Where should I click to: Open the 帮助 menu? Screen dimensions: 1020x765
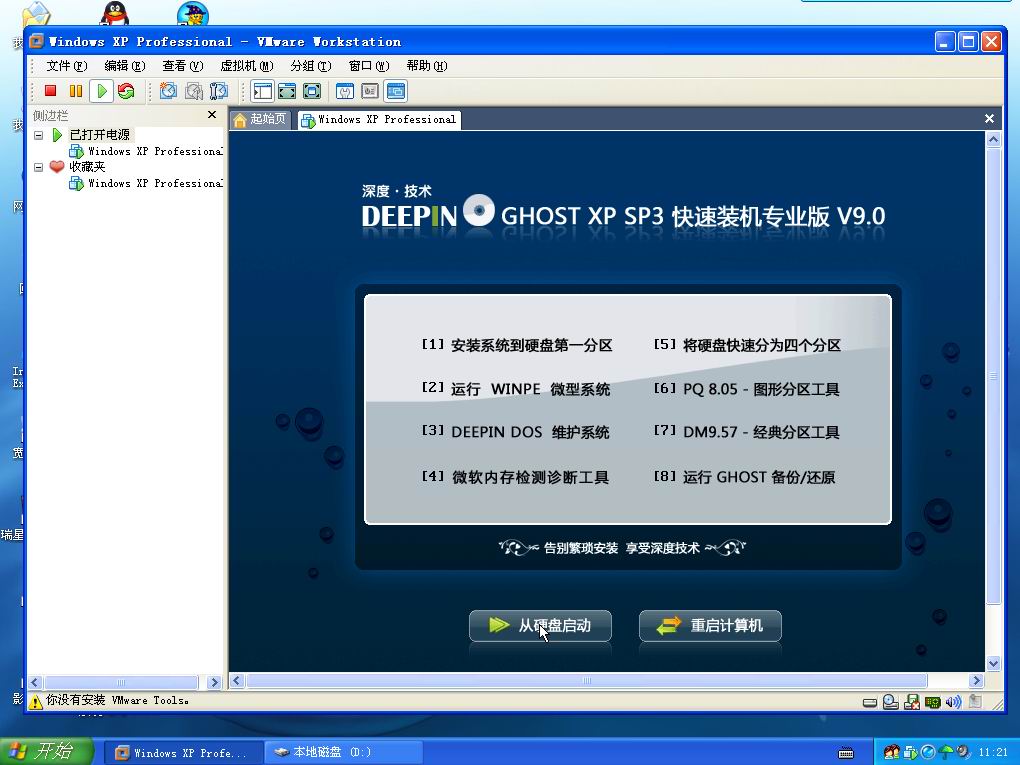(x=426, y=66)
